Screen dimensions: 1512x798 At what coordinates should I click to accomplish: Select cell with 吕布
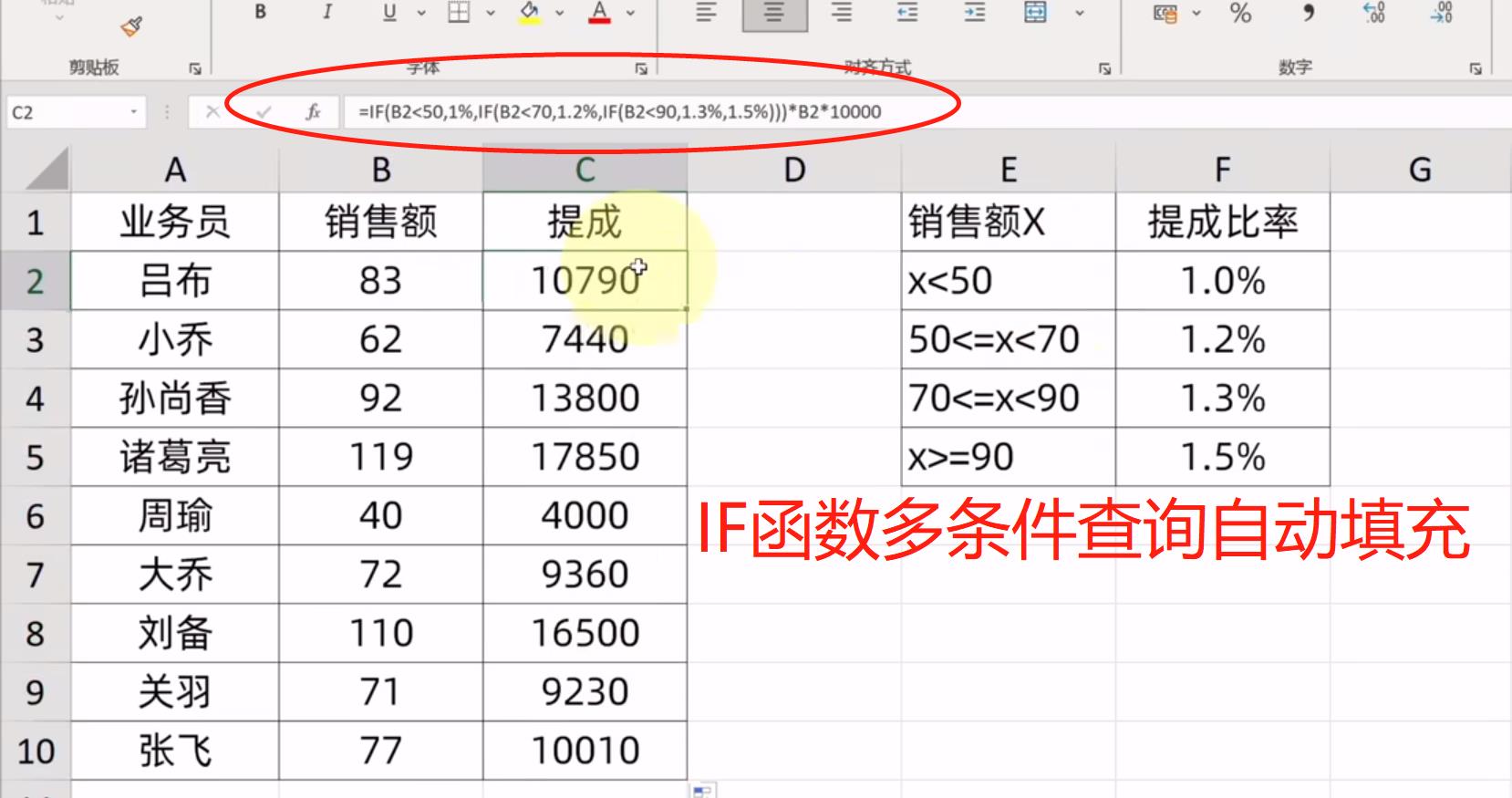pyautogui.click(x=175, y=281)
